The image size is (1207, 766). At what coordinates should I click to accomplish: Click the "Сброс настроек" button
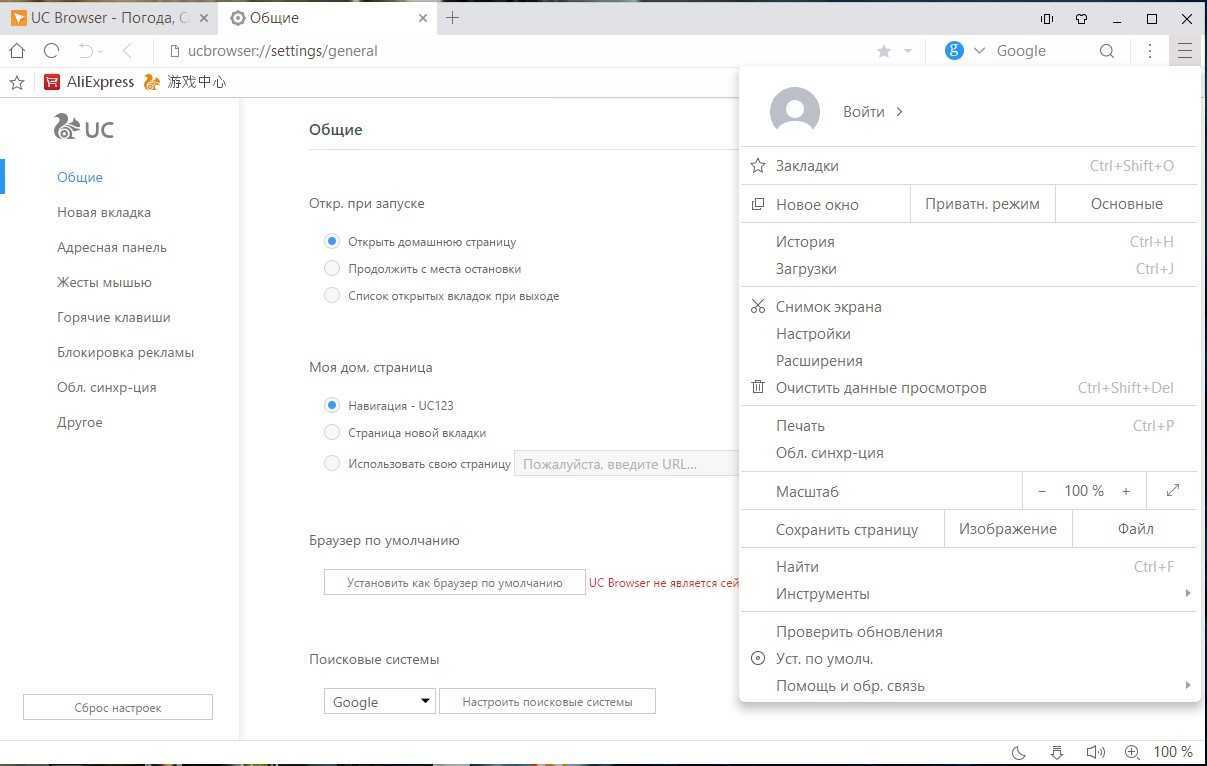[x=118, y=708]
